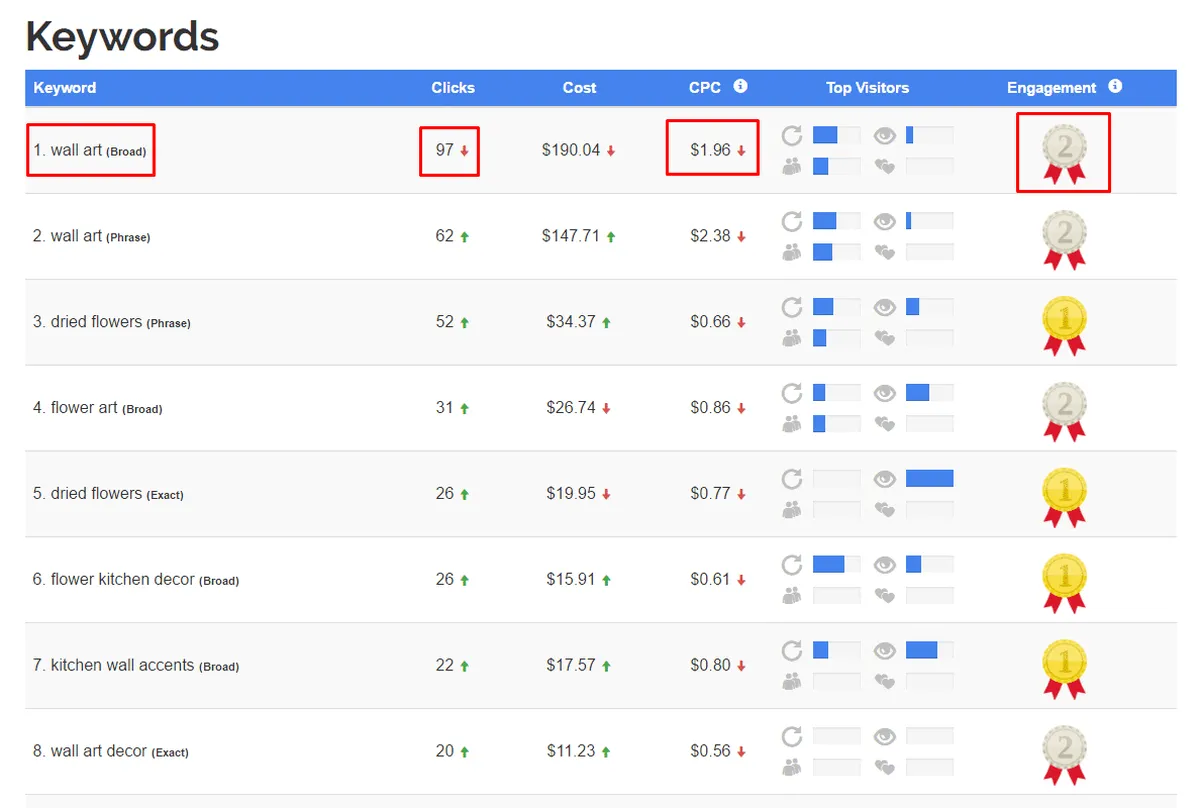Click the $147.71 cost value
This screenshot has height=808, width=1200.
click(571, 237)
